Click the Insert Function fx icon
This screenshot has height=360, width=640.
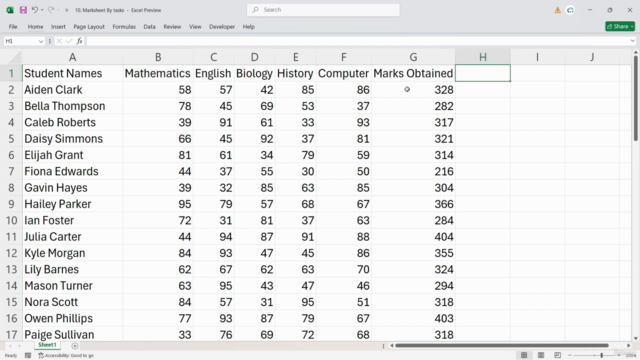pos(79,41)
